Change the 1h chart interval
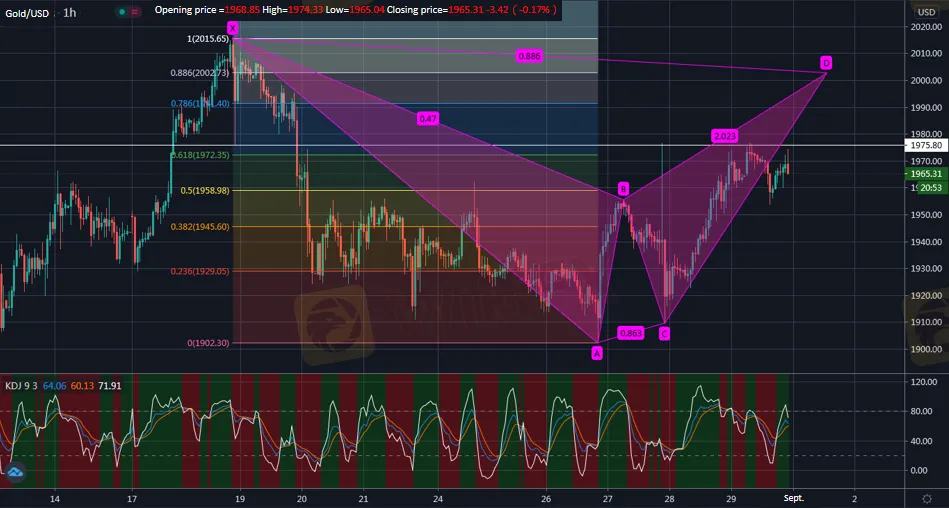This screenshot has width=949, height=508. [70, 13]
